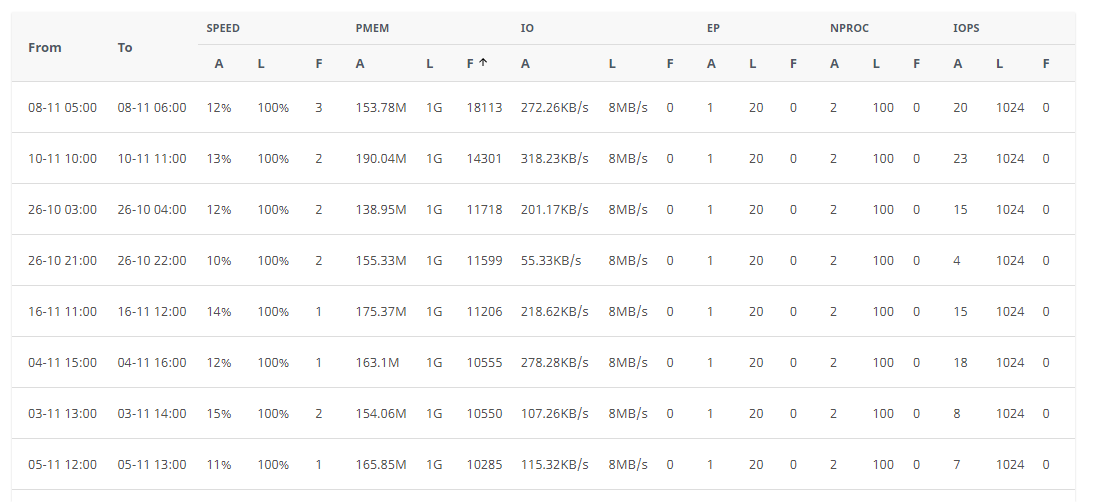Sort by the F column under IOPS
The height and width of the screenshot is (502, 1095).
click(x=1046, y=64)
